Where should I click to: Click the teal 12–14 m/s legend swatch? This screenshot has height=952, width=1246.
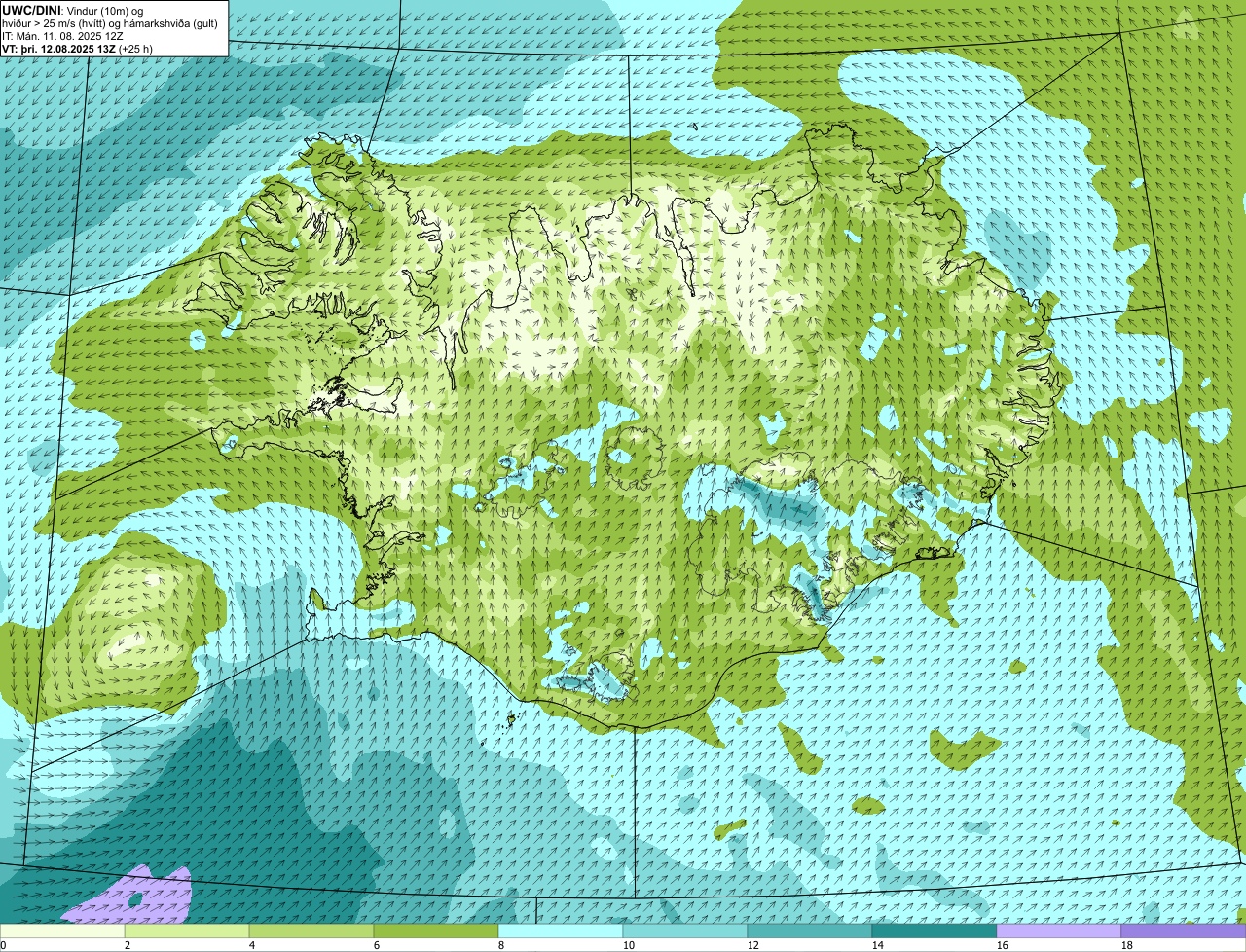point(810,932)
